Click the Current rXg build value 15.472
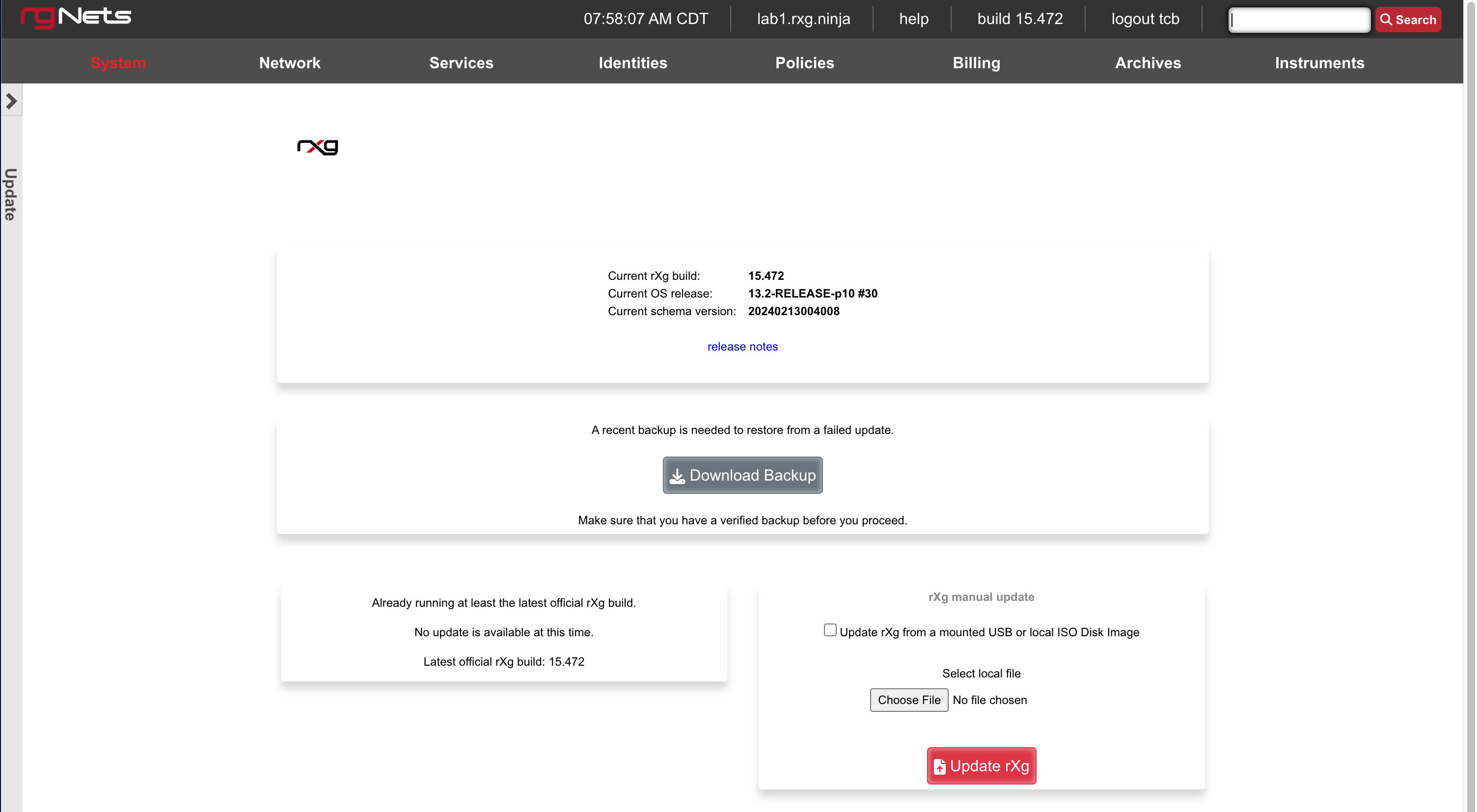 point(766,276)
